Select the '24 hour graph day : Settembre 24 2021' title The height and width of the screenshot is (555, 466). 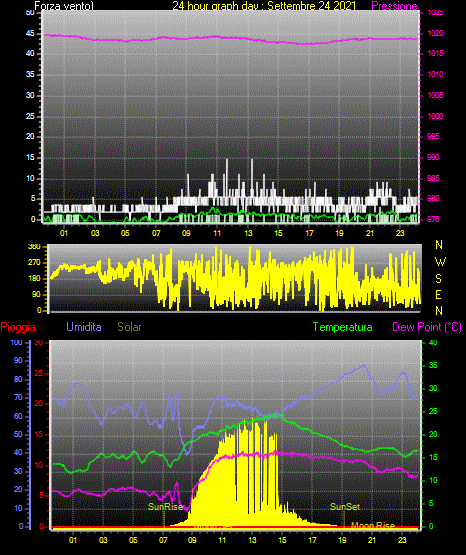point(264,6)
